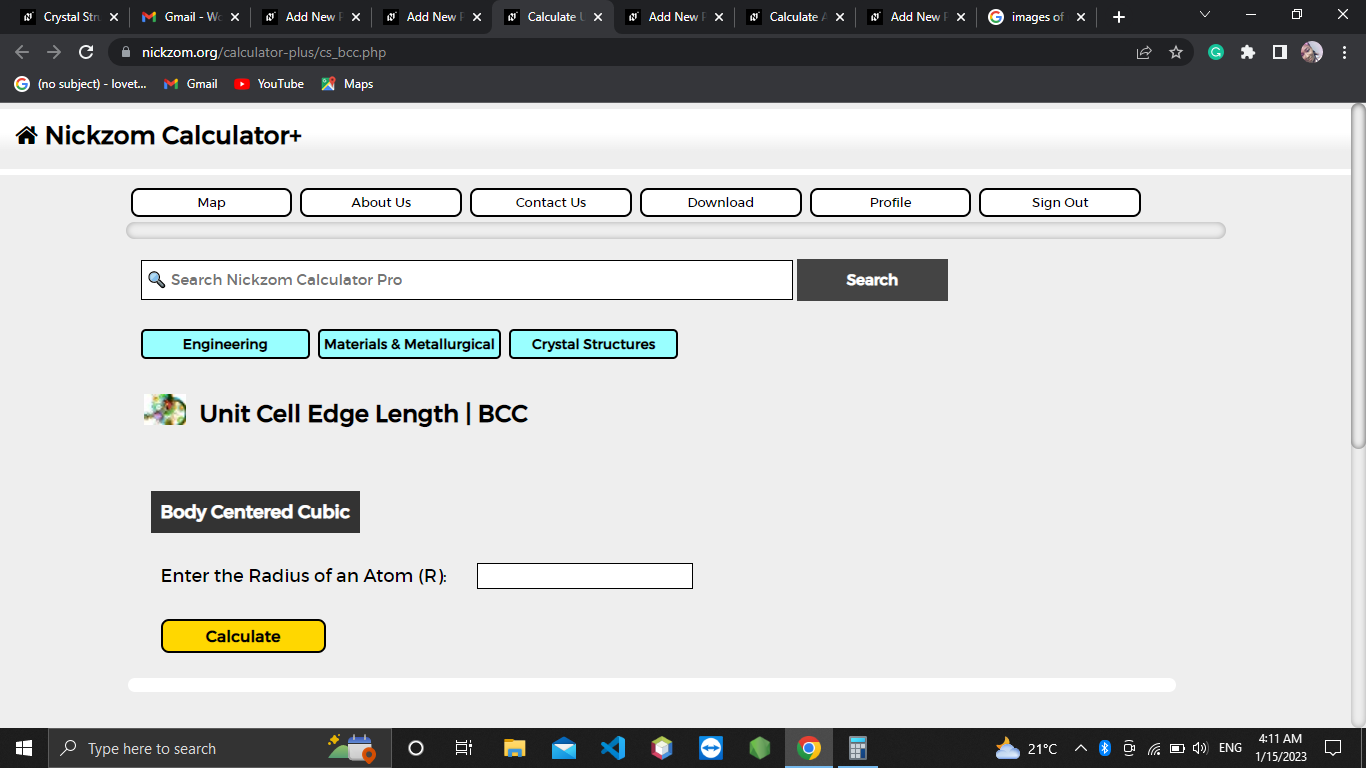Viewport: 1366px width, 768px height.
Task: Open Task View in the taskbar
Action: pos(464,748)
